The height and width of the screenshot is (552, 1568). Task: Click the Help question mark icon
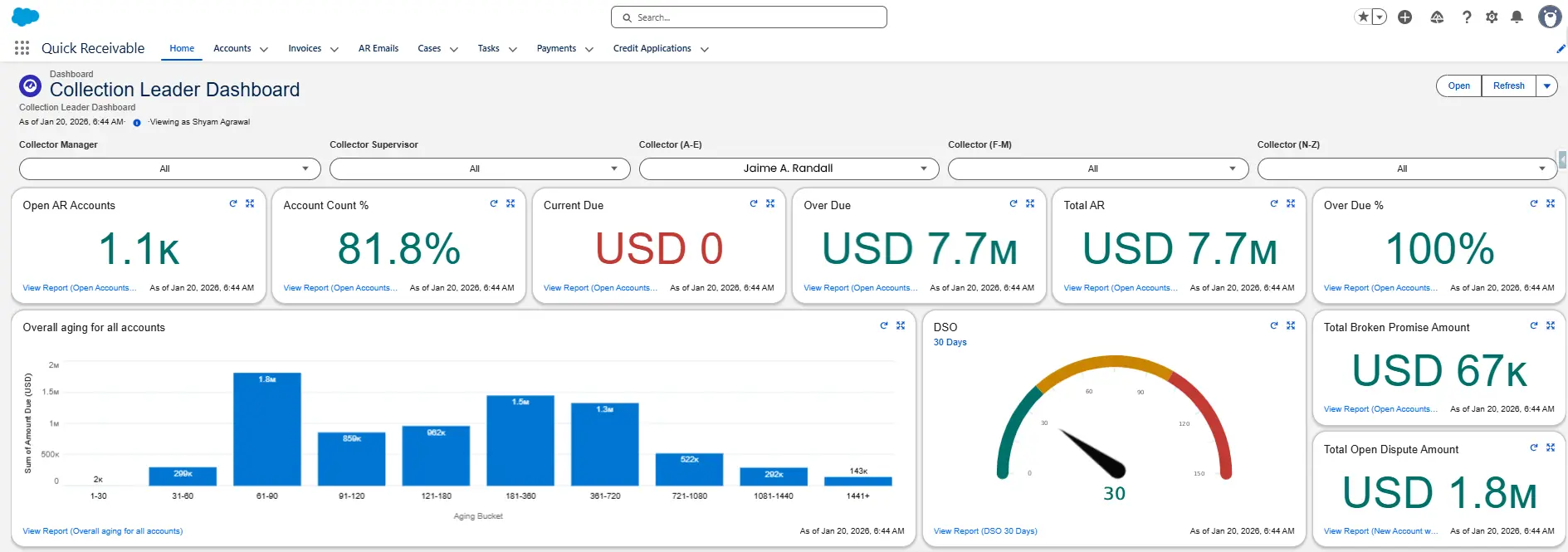pyautogui.click(x=1467, y=17)
